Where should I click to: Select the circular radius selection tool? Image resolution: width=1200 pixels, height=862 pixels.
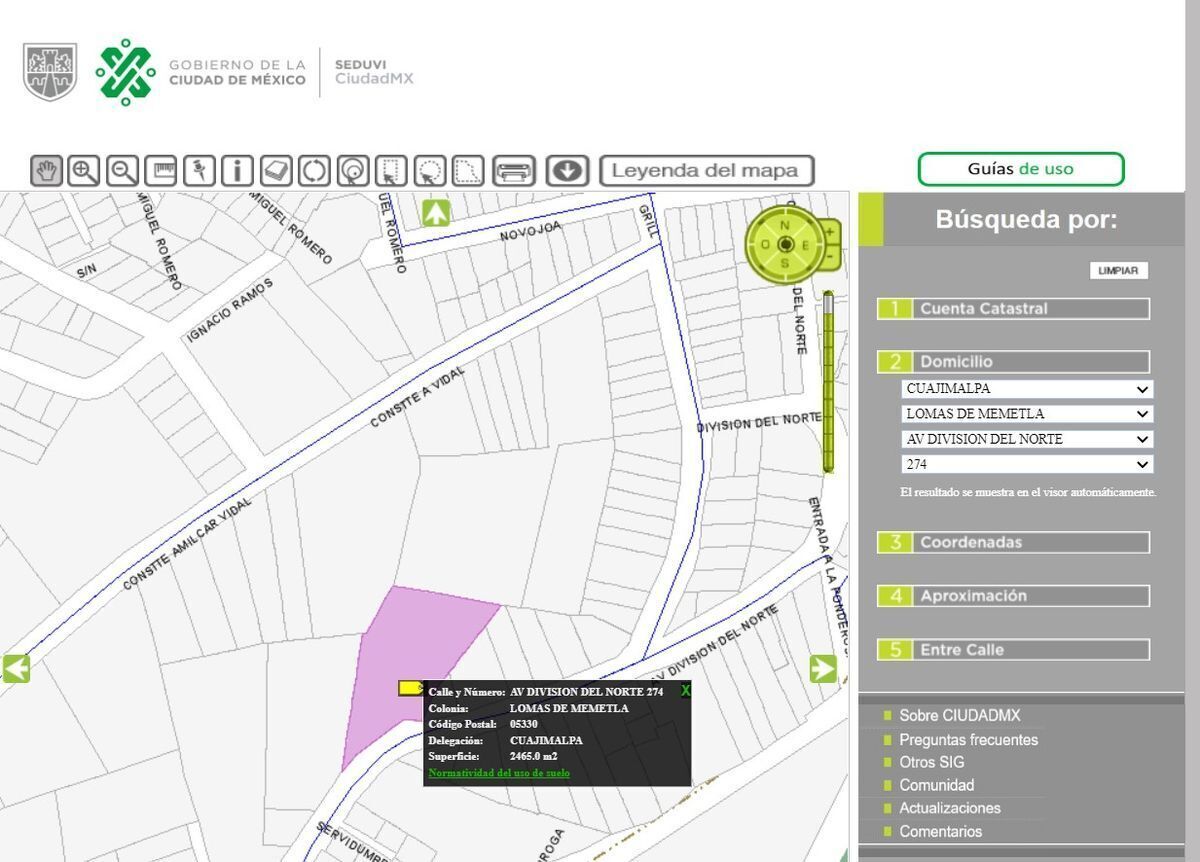pyautogui.click(x=352, y=171)
